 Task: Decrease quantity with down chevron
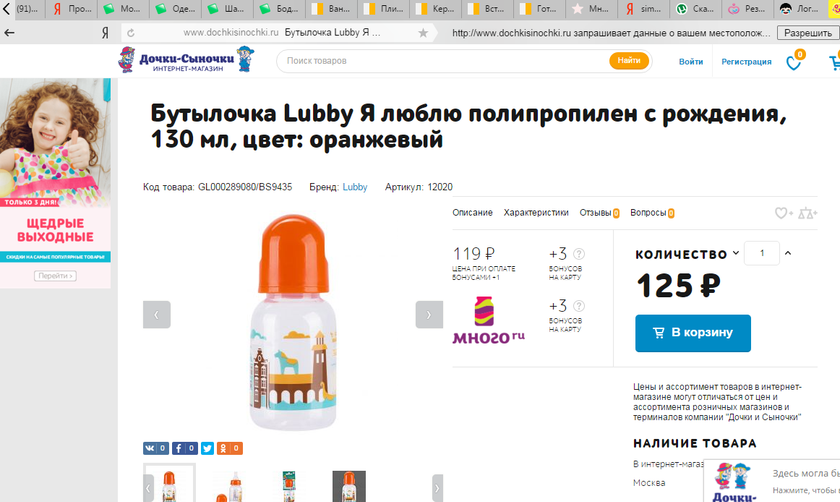pyautogui.click(x=736, y=253)
